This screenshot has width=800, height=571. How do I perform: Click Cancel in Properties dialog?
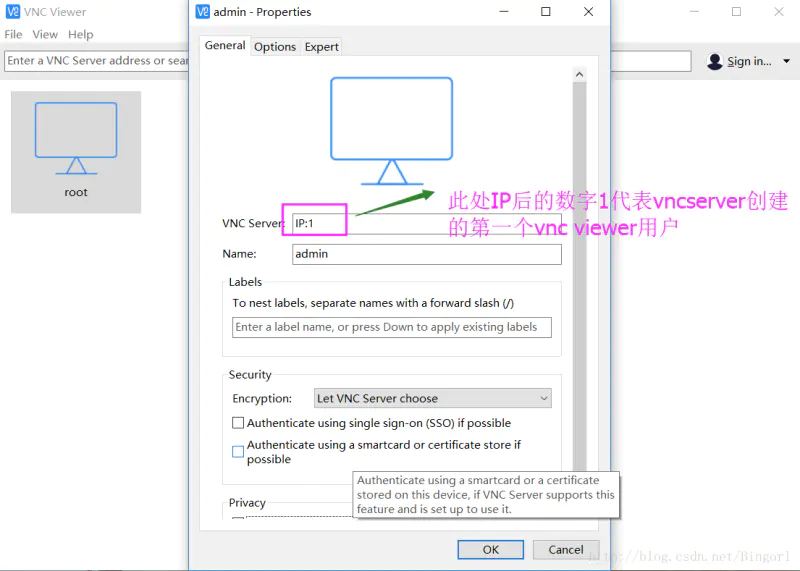(x=566, y=550)
